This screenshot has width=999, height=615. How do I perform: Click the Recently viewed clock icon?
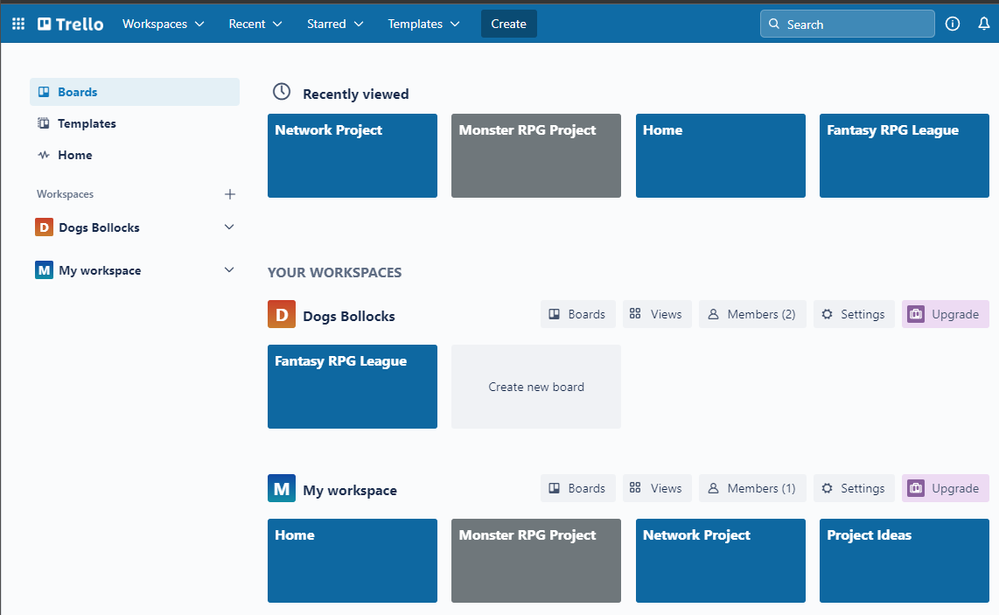click(281, 92)
